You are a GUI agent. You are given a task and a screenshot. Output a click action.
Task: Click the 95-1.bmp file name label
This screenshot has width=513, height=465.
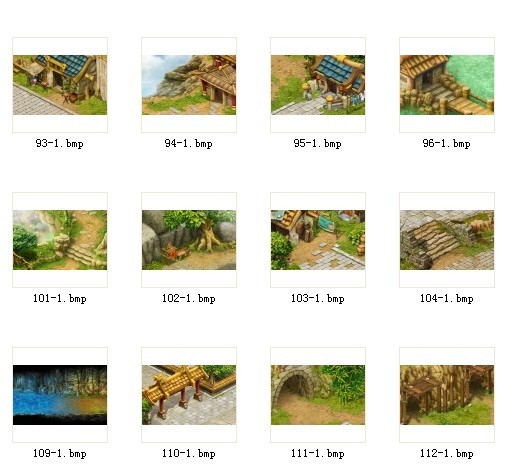[x=318, y=144]
